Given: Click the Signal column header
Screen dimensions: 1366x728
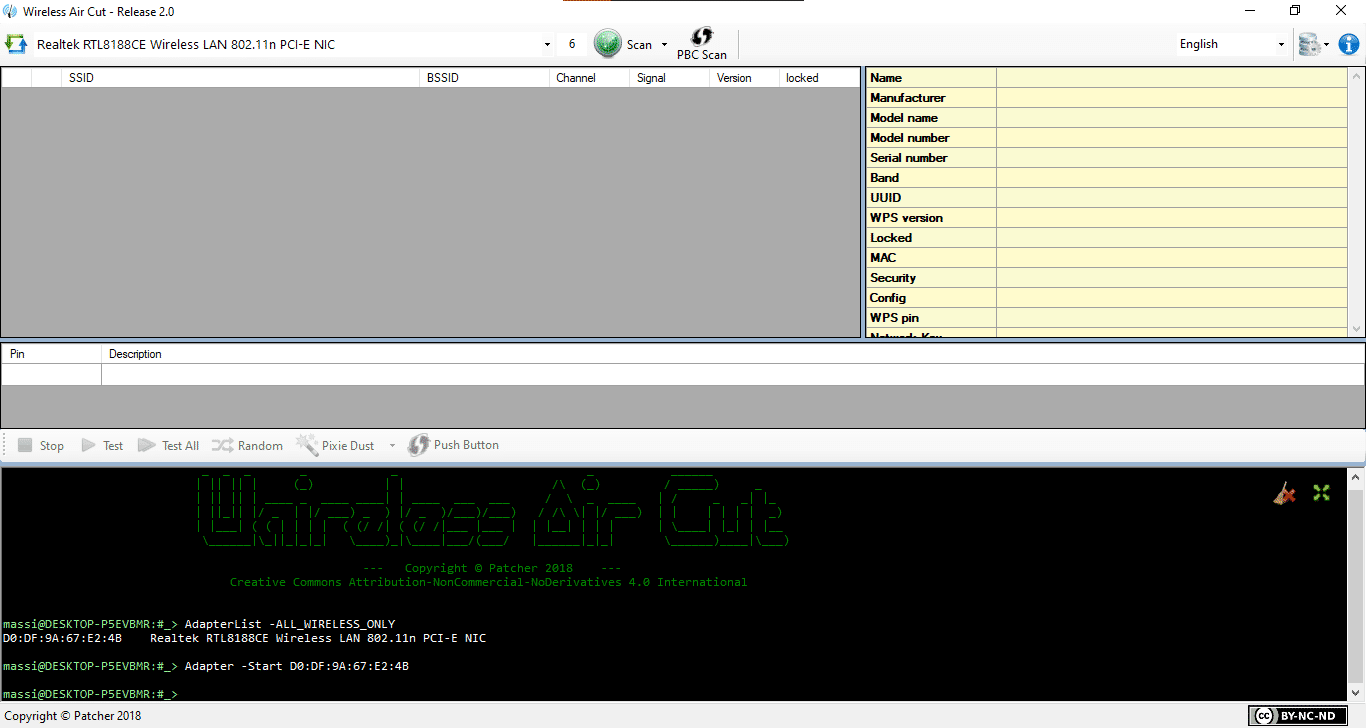Looking at the screenshot, I should click(669, 78).
